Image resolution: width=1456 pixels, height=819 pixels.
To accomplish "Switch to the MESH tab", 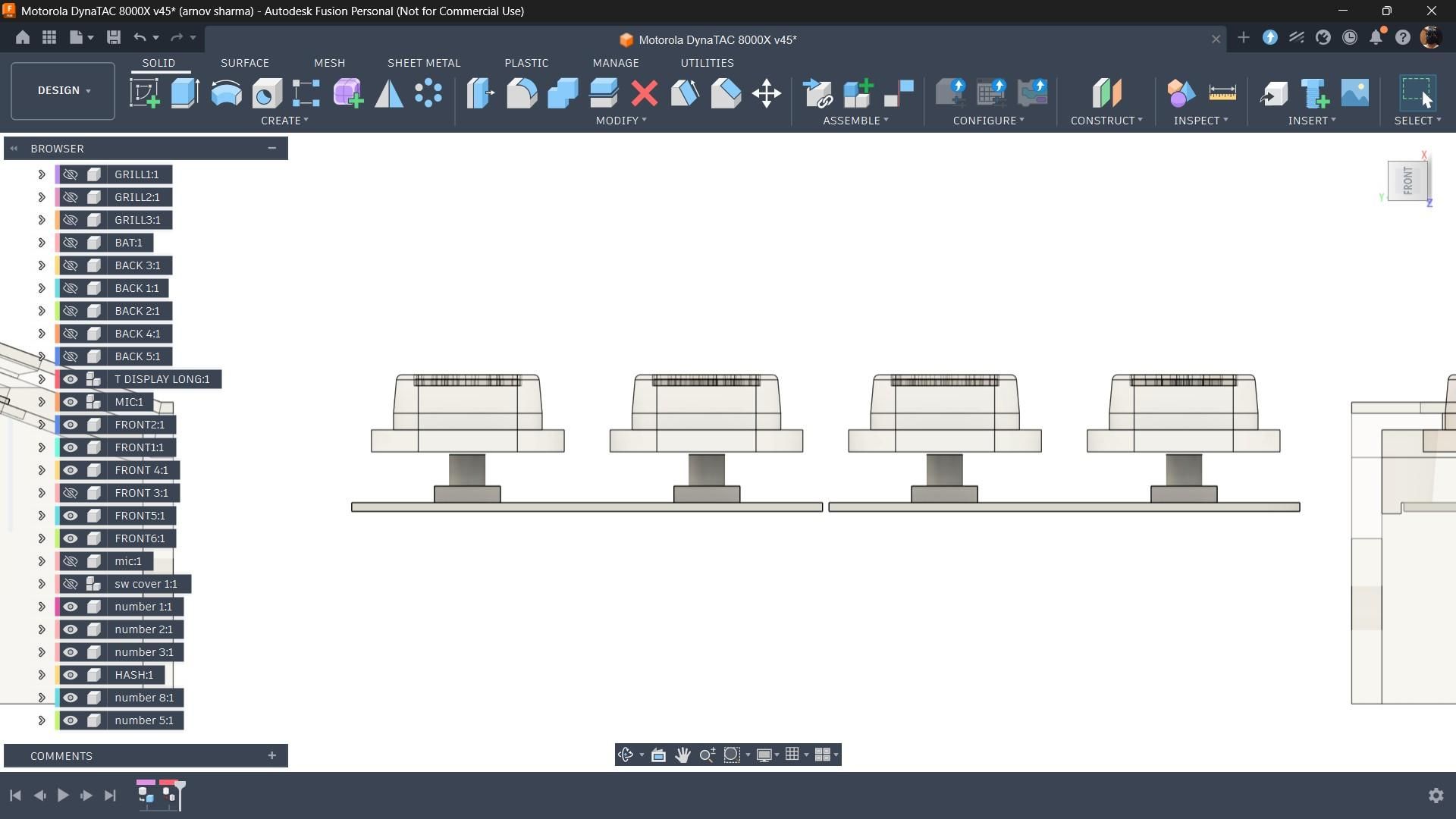I will click(329, 63).
